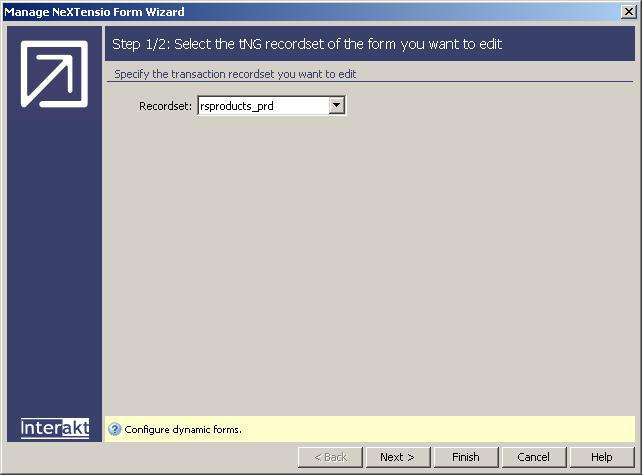
Task: Click the greyed-out Back button
Action: point(329,457)
